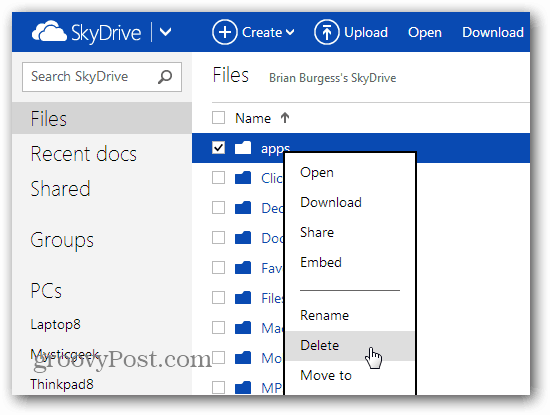Click Open in the top toolbar
Image resolution: width=550 pixels, height=415 pixels.
[x=425, y=33]
